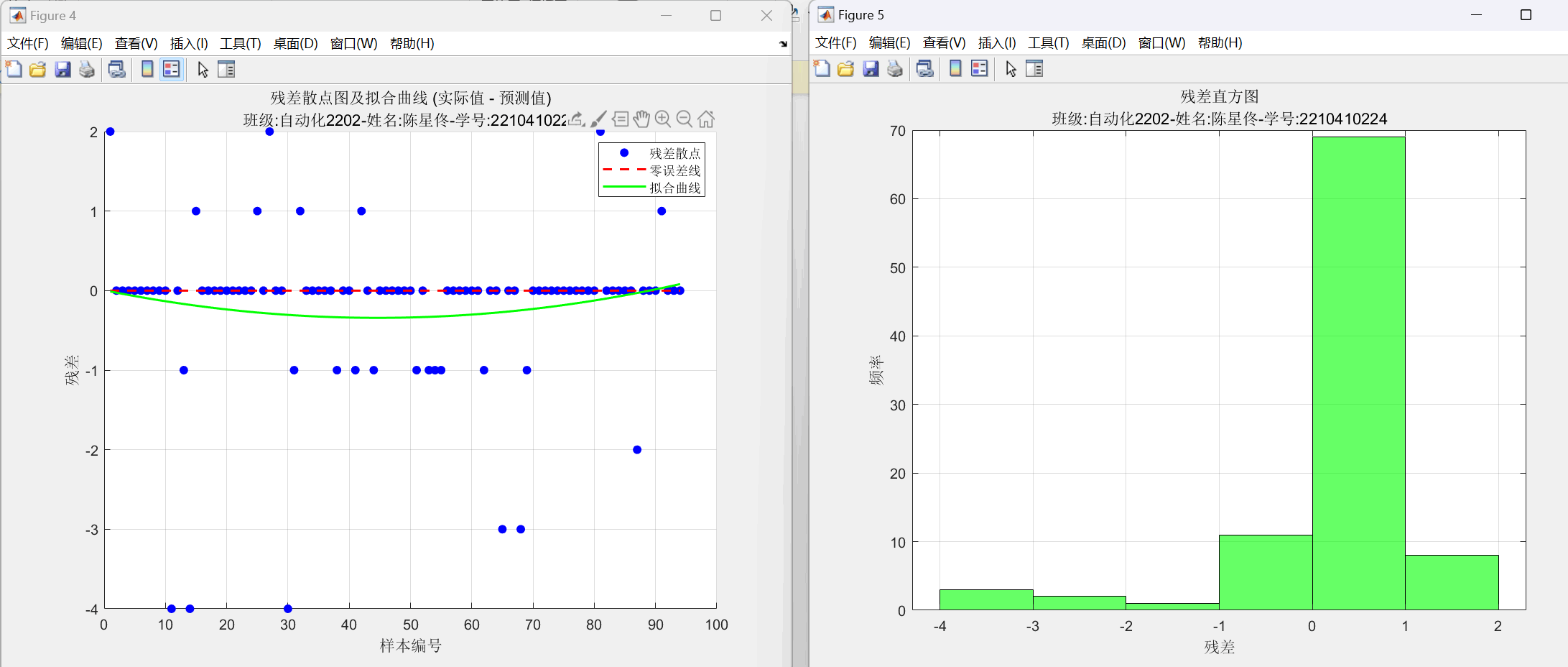Enable Edit Plot arrow in Figure 5 toolbar
The height and width of the screenshot is (667, 1568).
[1011, 69]
